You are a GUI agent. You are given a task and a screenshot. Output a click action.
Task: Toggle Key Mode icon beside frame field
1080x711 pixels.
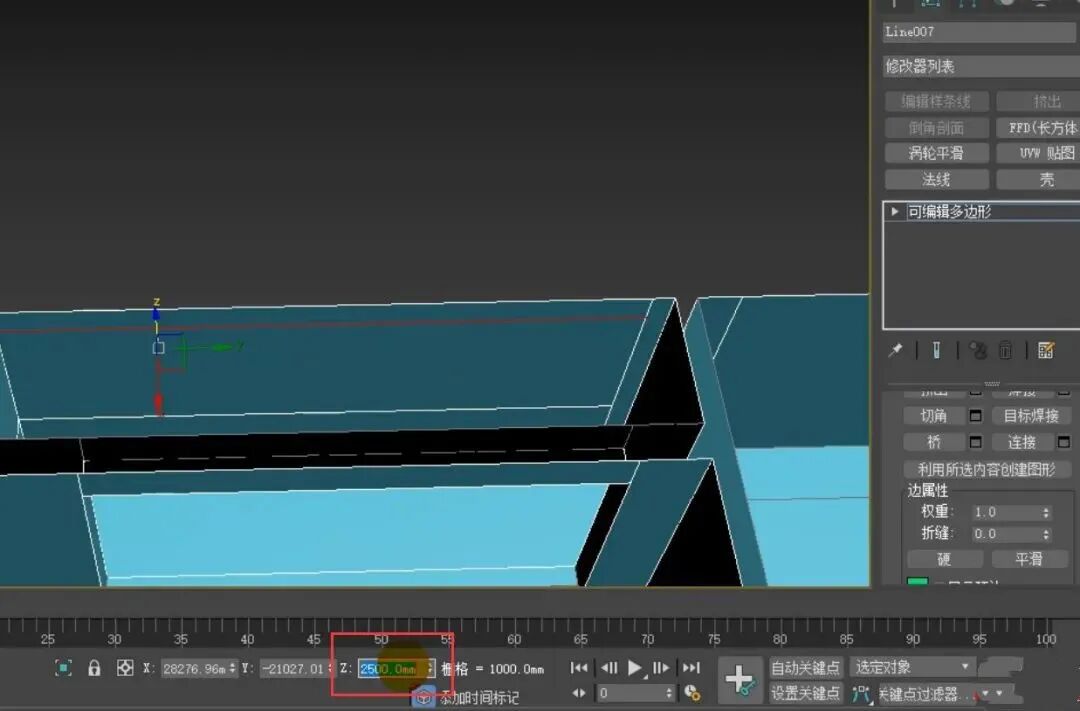[579, 693]
